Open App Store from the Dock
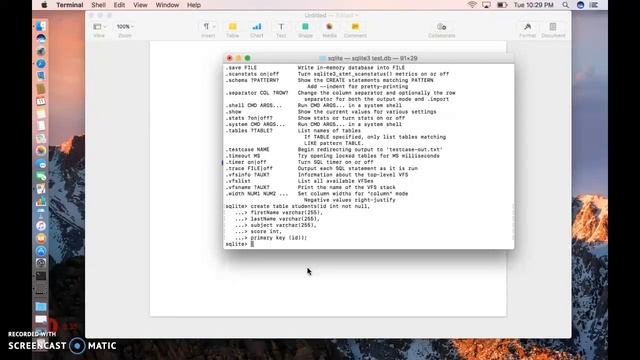 41,251
